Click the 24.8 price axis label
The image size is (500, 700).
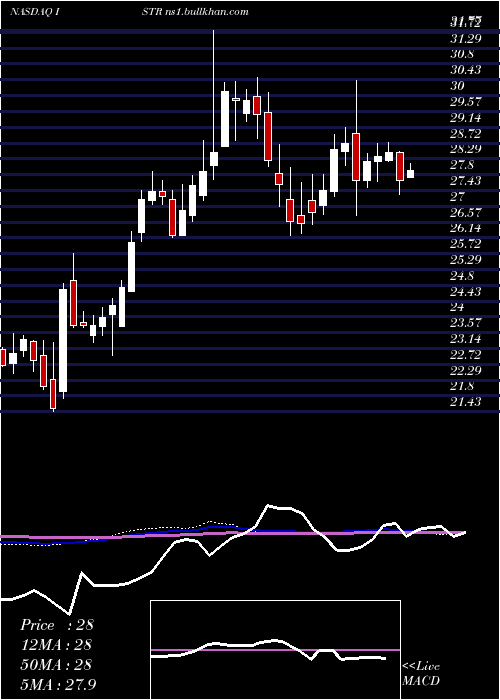pos(463,275)
